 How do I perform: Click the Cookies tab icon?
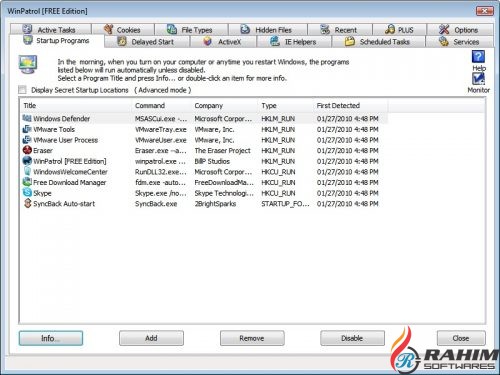108,29
